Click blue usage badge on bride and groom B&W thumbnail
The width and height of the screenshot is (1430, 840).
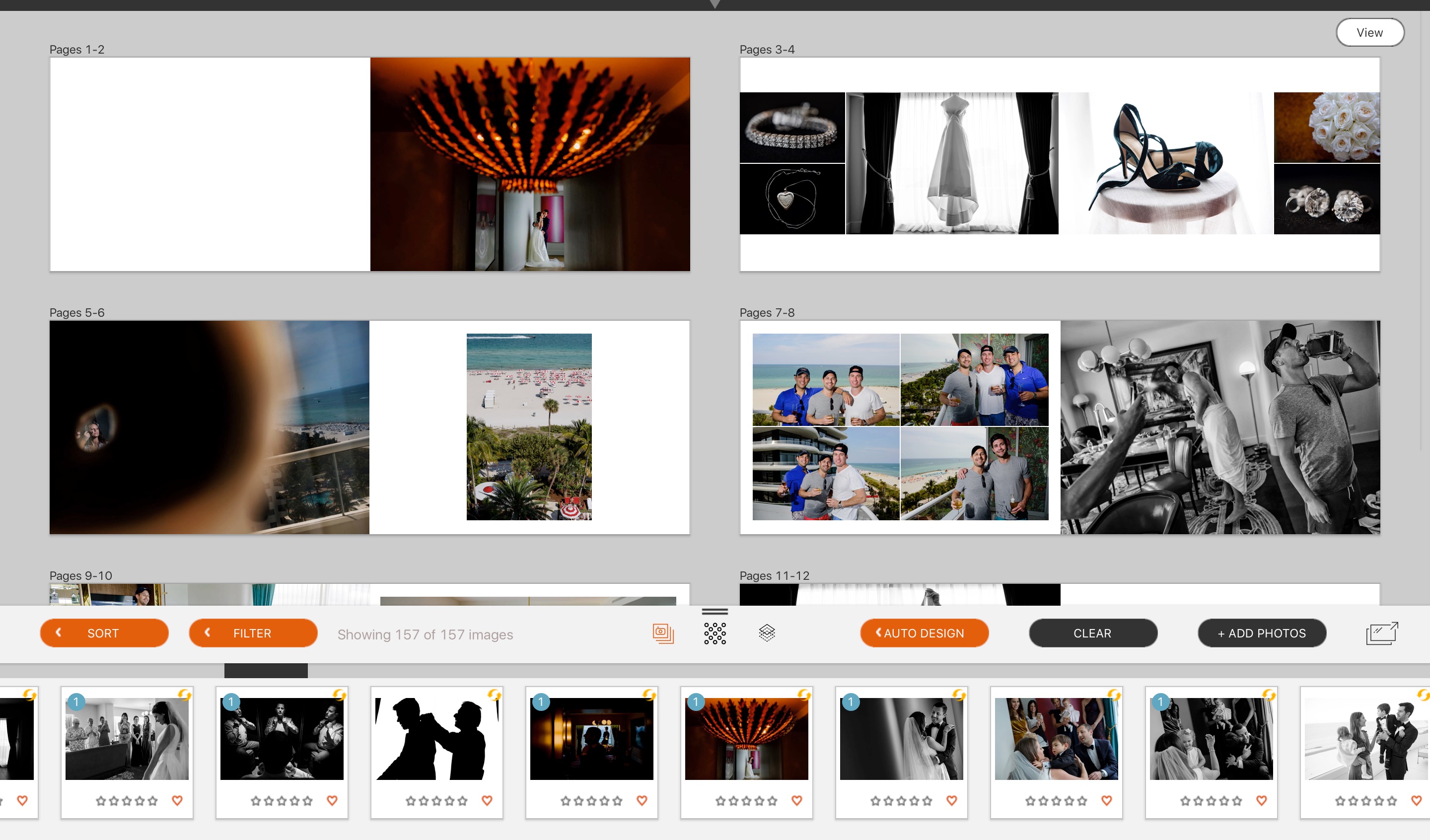pos(851,702)
